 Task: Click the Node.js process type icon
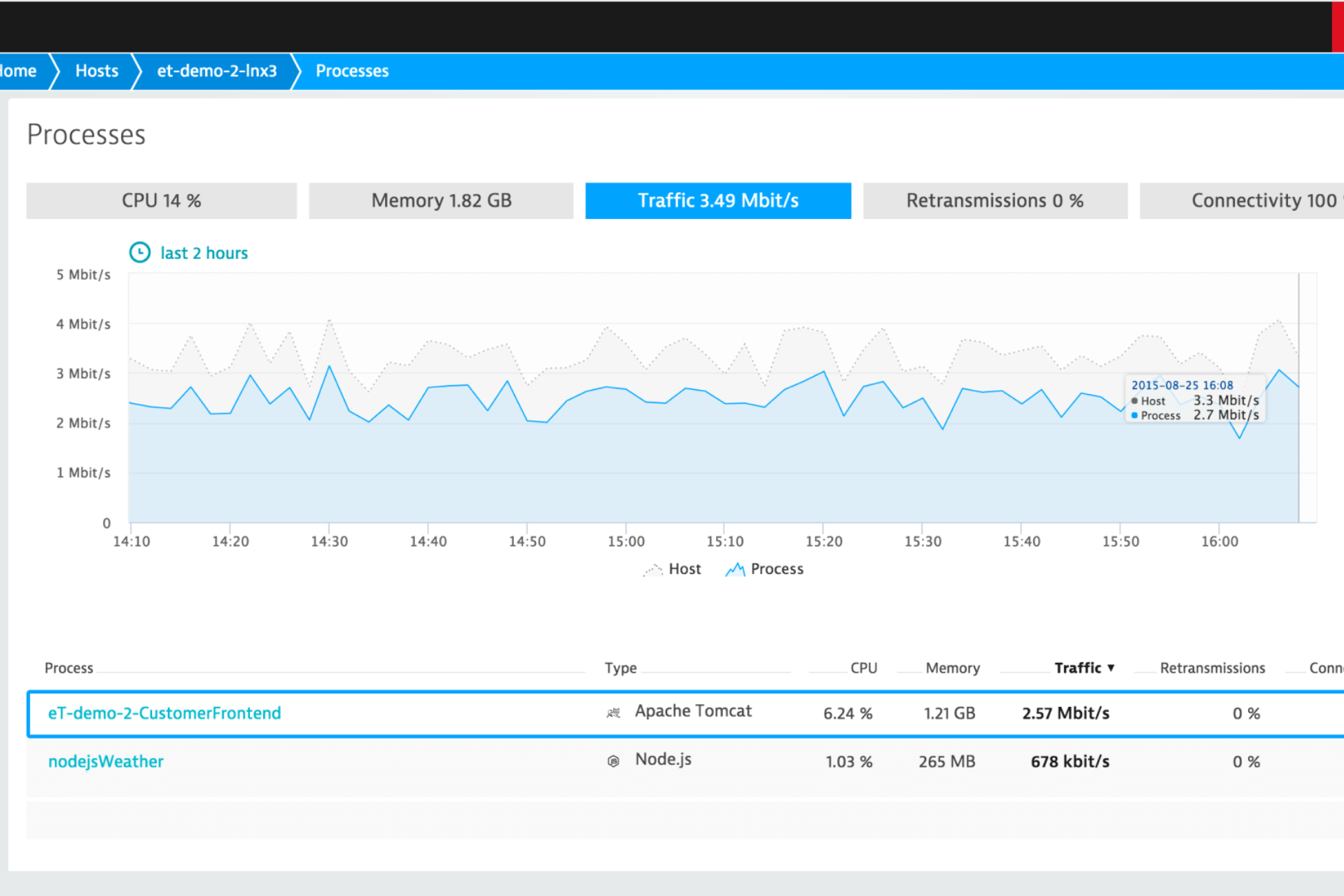pos(614,760)
